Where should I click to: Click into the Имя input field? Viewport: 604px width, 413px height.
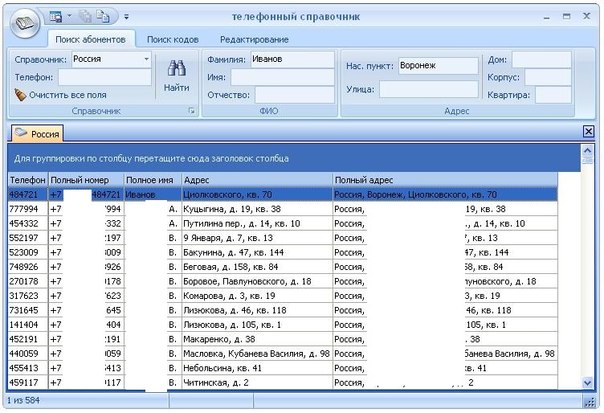[x=282, y=77]
